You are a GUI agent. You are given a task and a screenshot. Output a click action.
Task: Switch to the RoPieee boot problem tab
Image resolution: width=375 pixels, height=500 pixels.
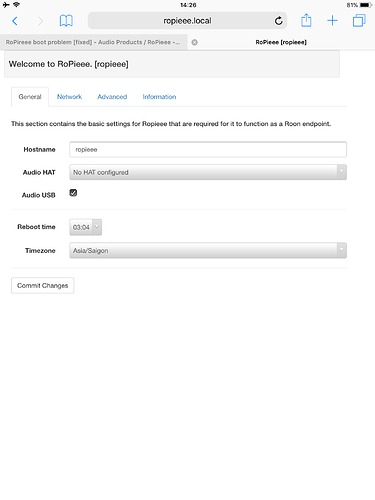(93, 42)
